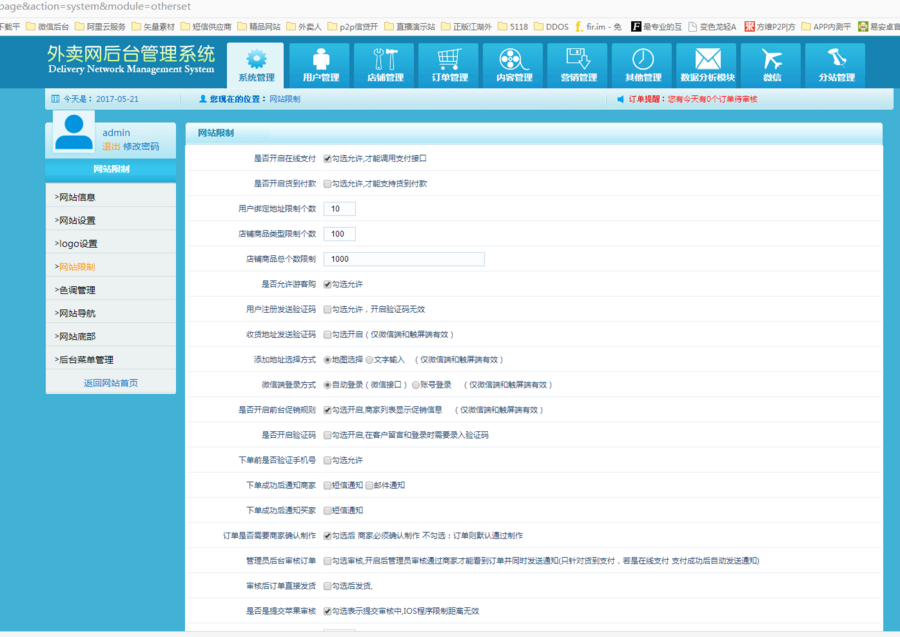Open 其他管理 clock icon module
The height and width of the screenshot is (637, 900).
click(643, 65)
